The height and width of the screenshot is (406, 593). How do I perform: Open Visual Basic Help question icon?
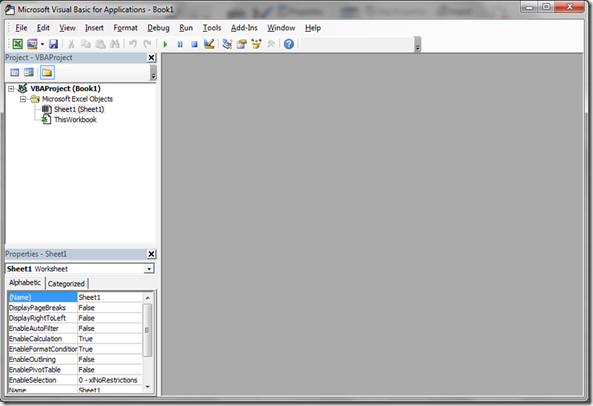(289, 44)
